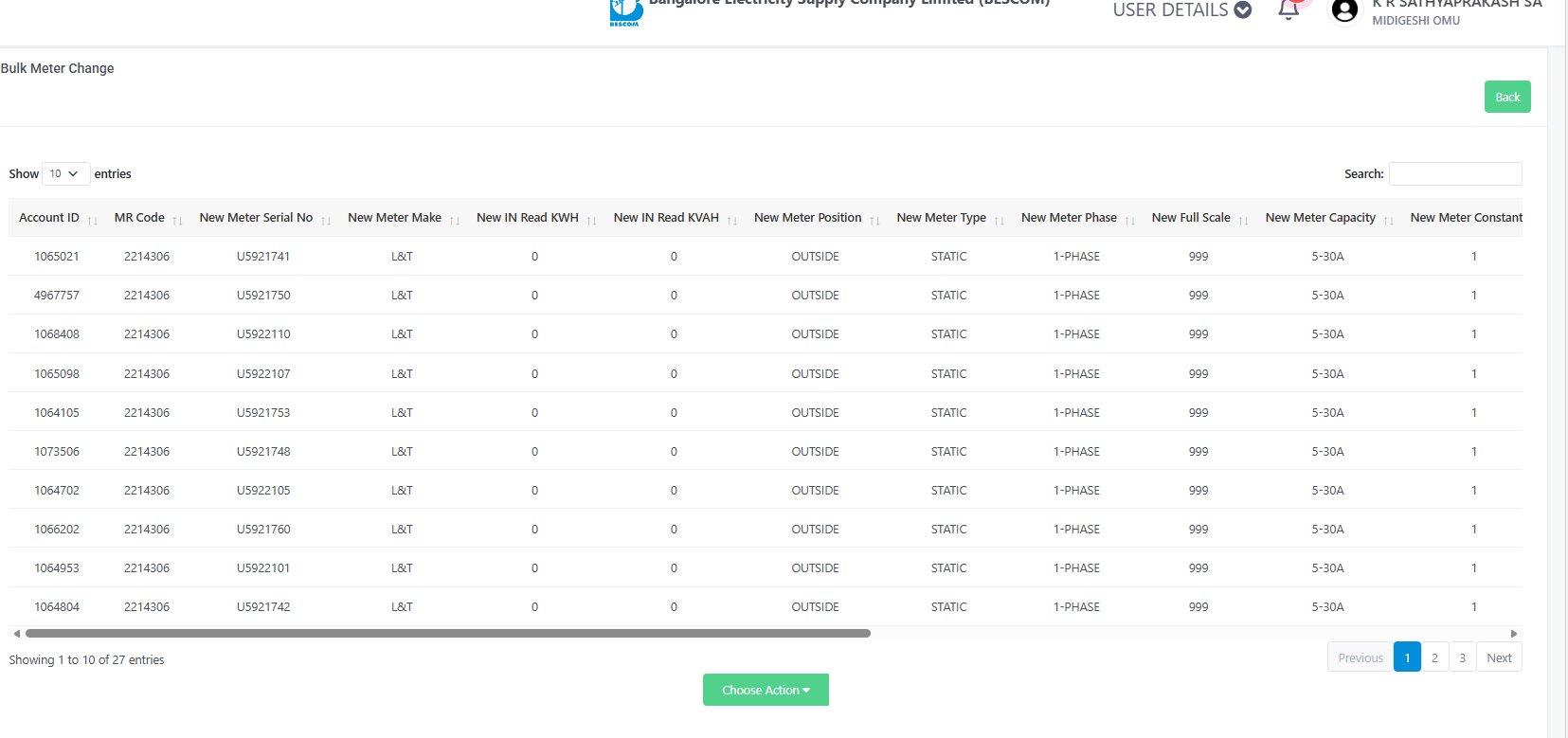Go to page 3 of results

(x=1462, y=657)
